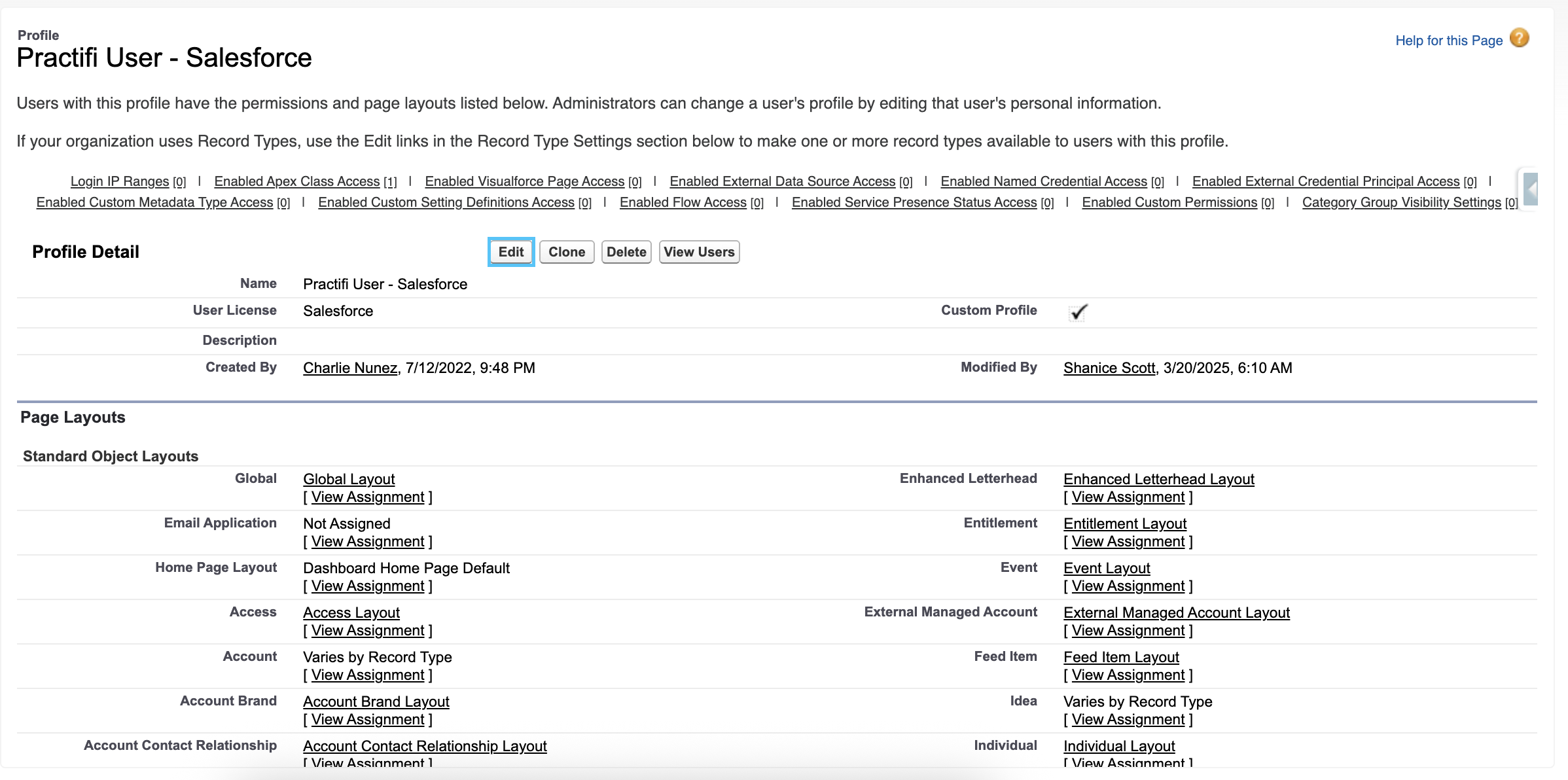1568x780 pixels.
Task: Jump to Login IP Ranges section
Action: tap(120, 181)
